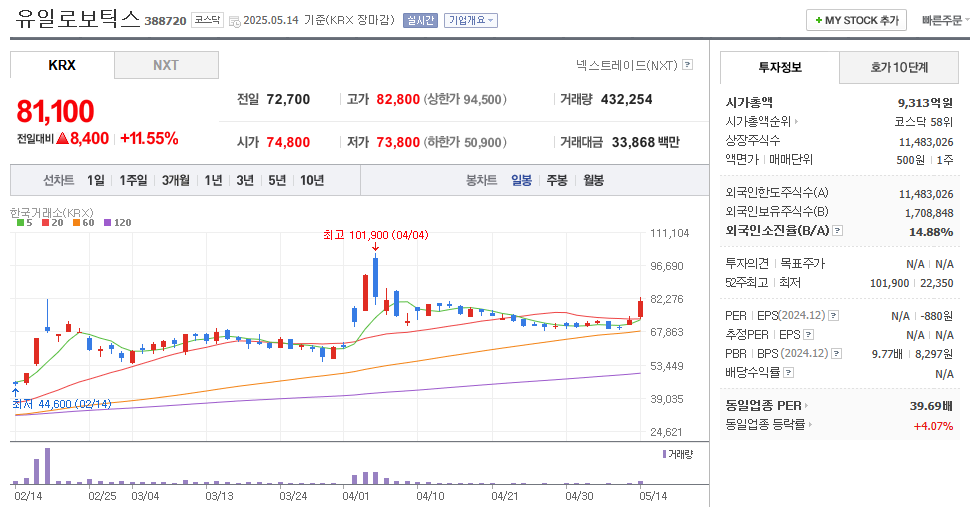The image size is (975, 507).
Task: Open the 호가10단계 tab
Action: pyautogui.click(x=899, y=67)
